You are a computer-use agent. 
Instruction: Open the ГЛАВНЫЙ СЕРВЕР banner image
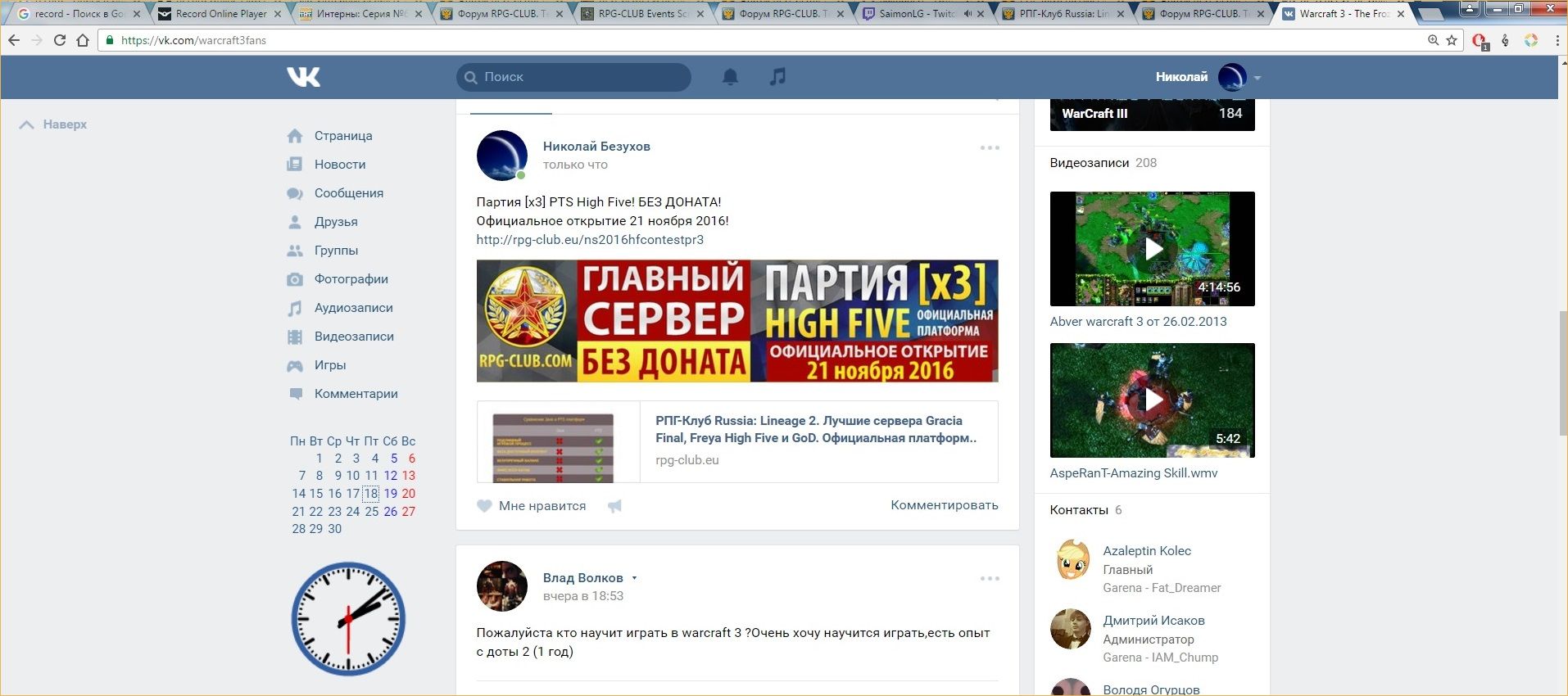737,321
